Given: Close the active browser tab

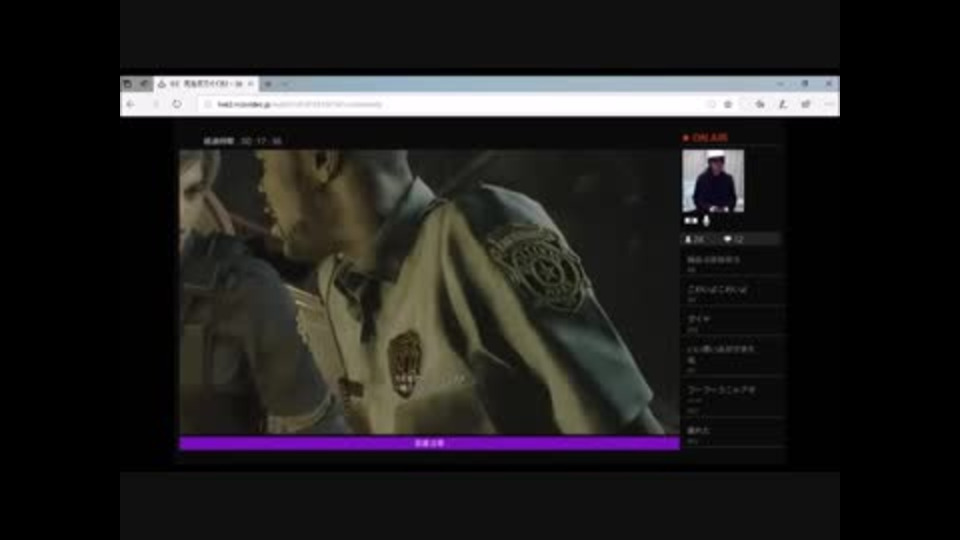Looking at the screenshot, I should 250,84.
